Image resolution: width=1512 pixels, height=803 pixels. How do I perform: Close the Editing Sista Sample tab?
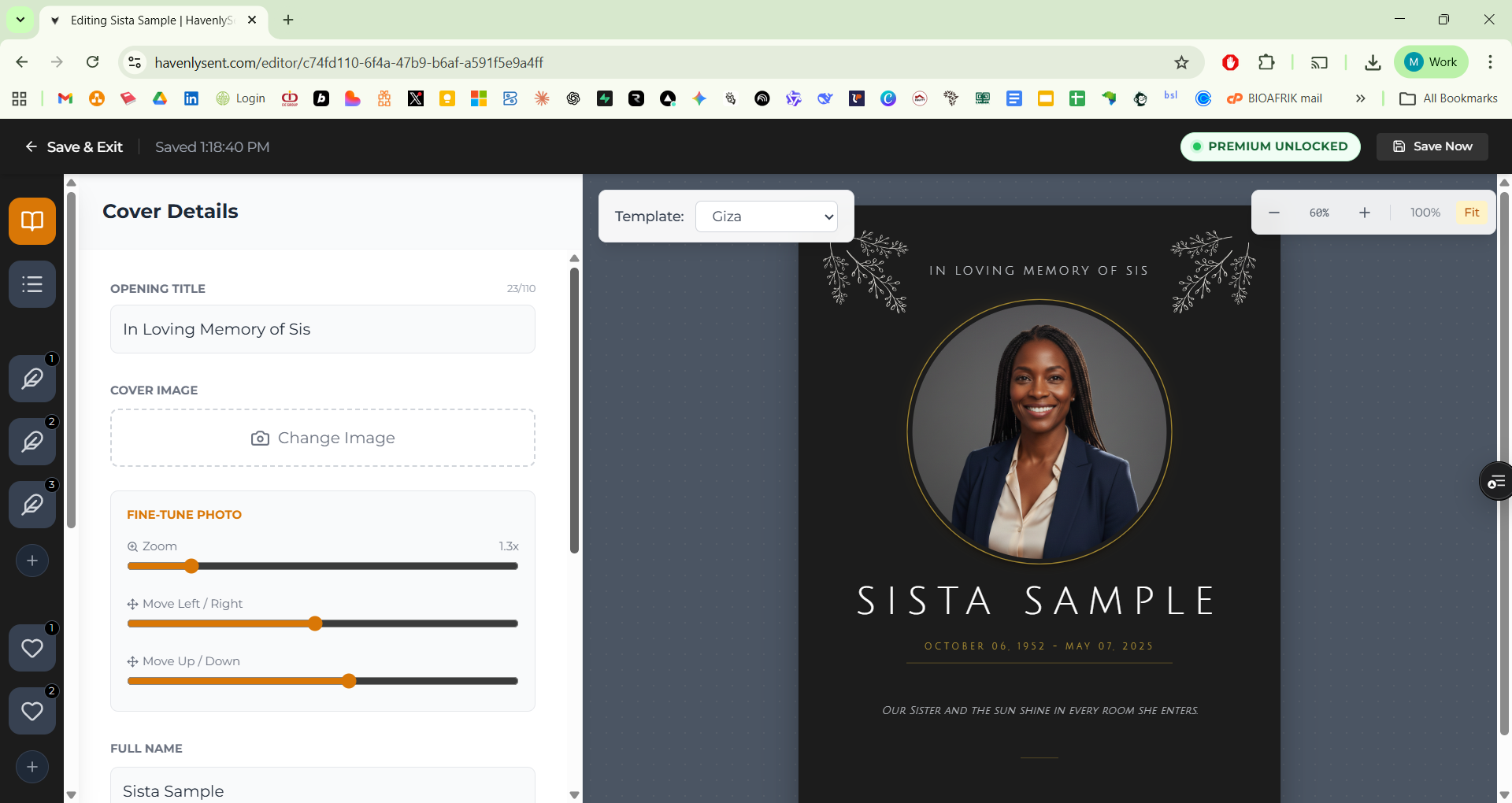tap(252, 20)
